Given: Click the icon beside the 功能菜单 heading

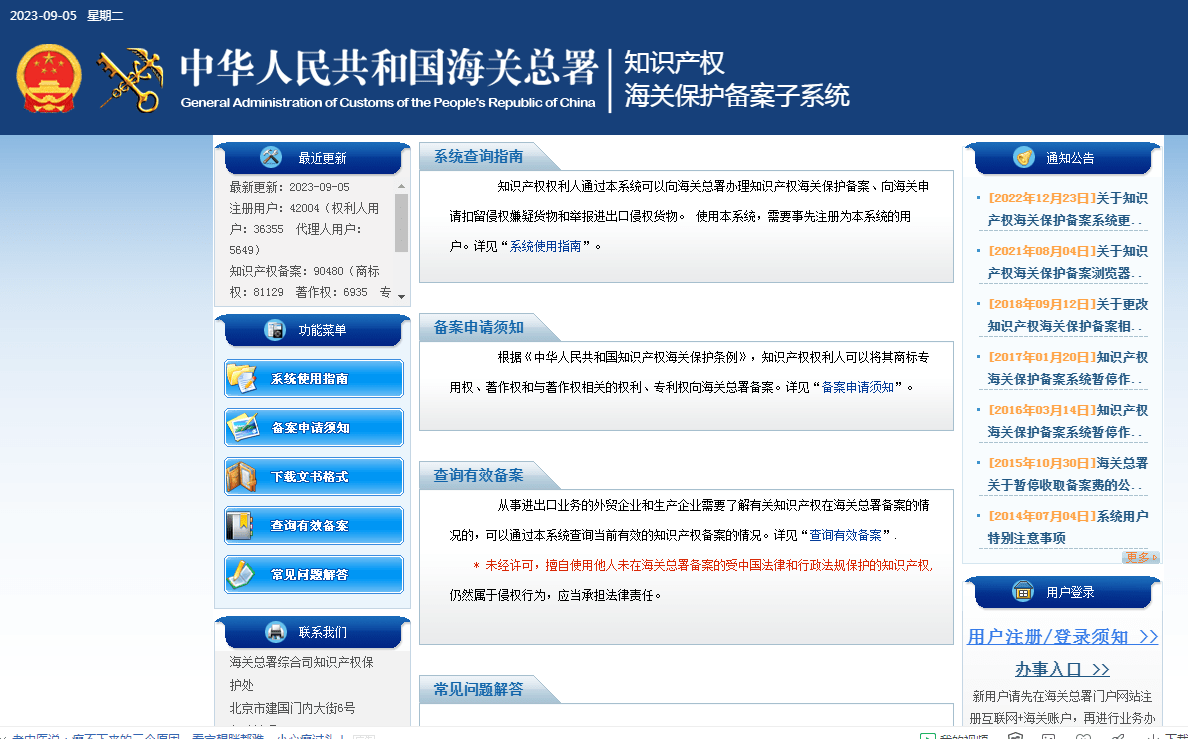Looking at the screenshot, I should tap(274, 330).
